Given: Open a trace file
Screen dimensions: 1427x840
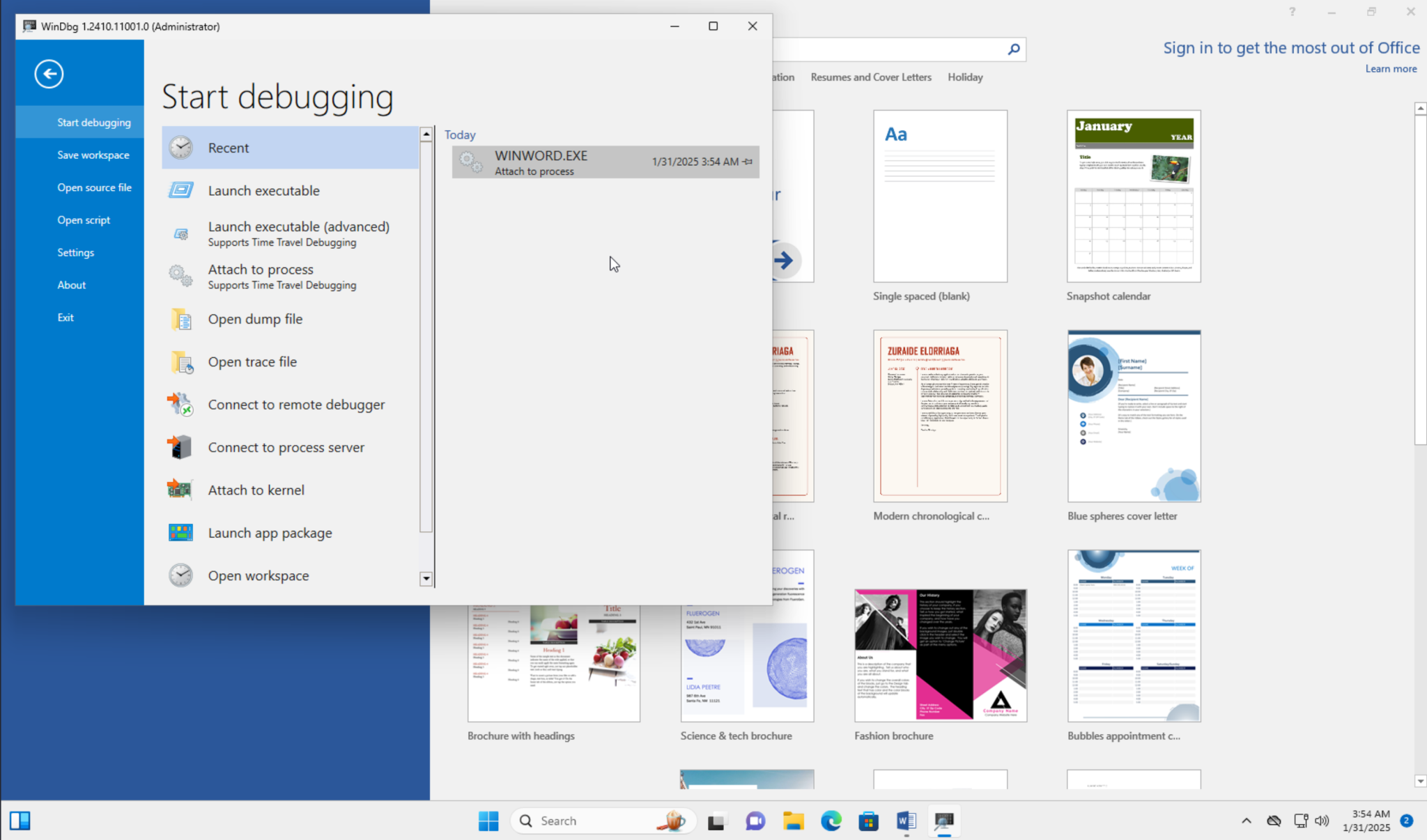Looking at the screenshot, I should 252,361.
